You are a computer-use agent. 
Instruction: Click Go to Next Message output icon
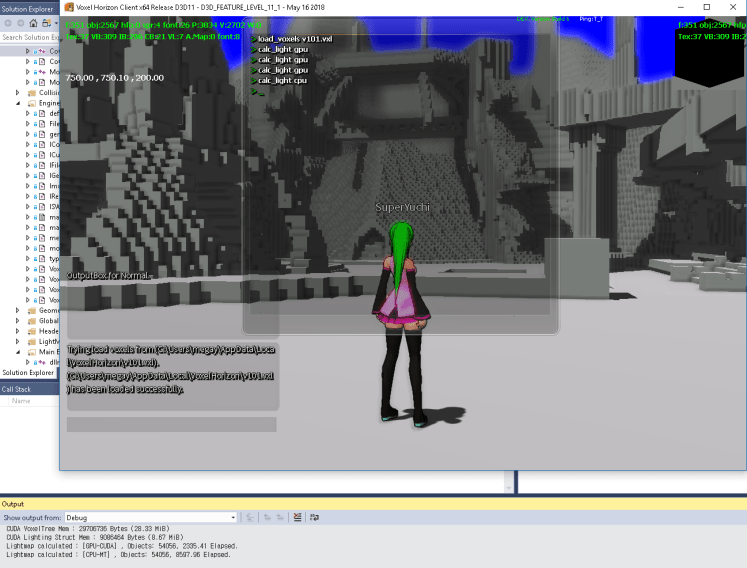coord(280,517)
